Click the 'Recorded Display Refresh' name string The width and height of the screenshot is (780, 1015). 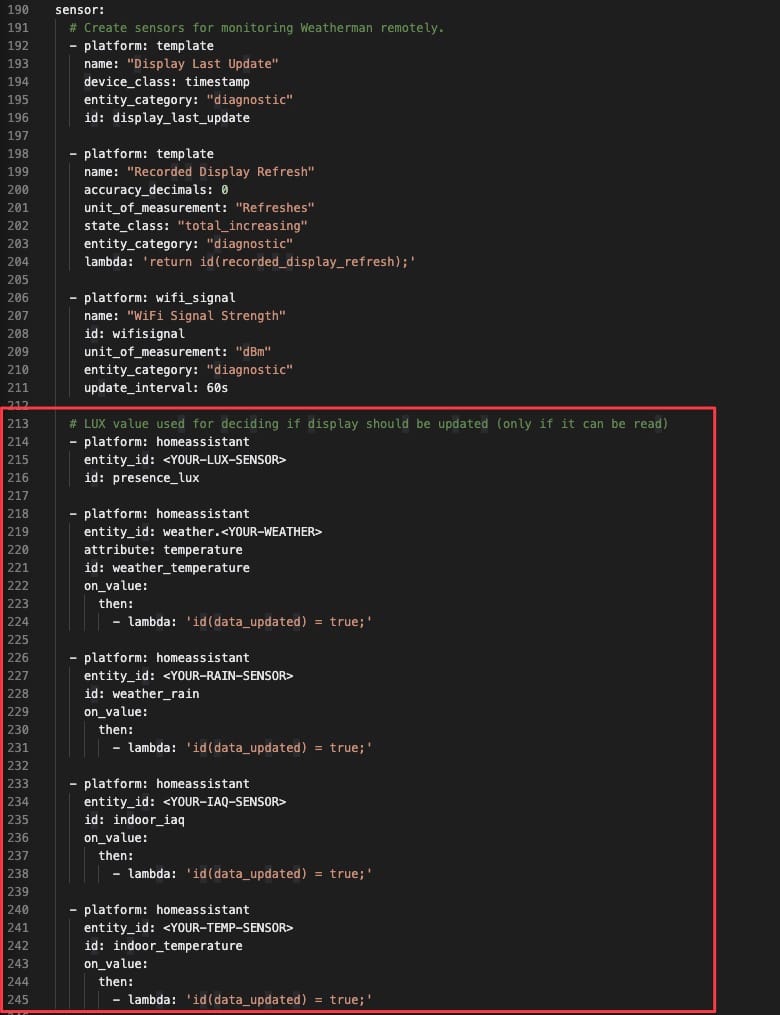tap(221, 172)
